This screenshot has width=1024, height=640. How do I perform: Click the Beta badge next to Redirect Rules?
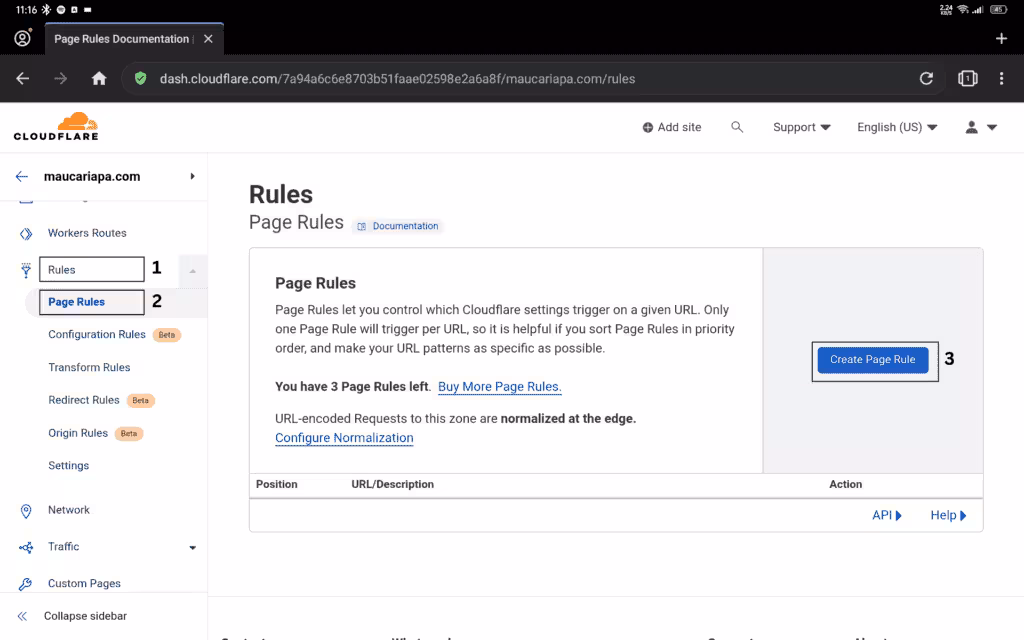click(x=140, y=400)
